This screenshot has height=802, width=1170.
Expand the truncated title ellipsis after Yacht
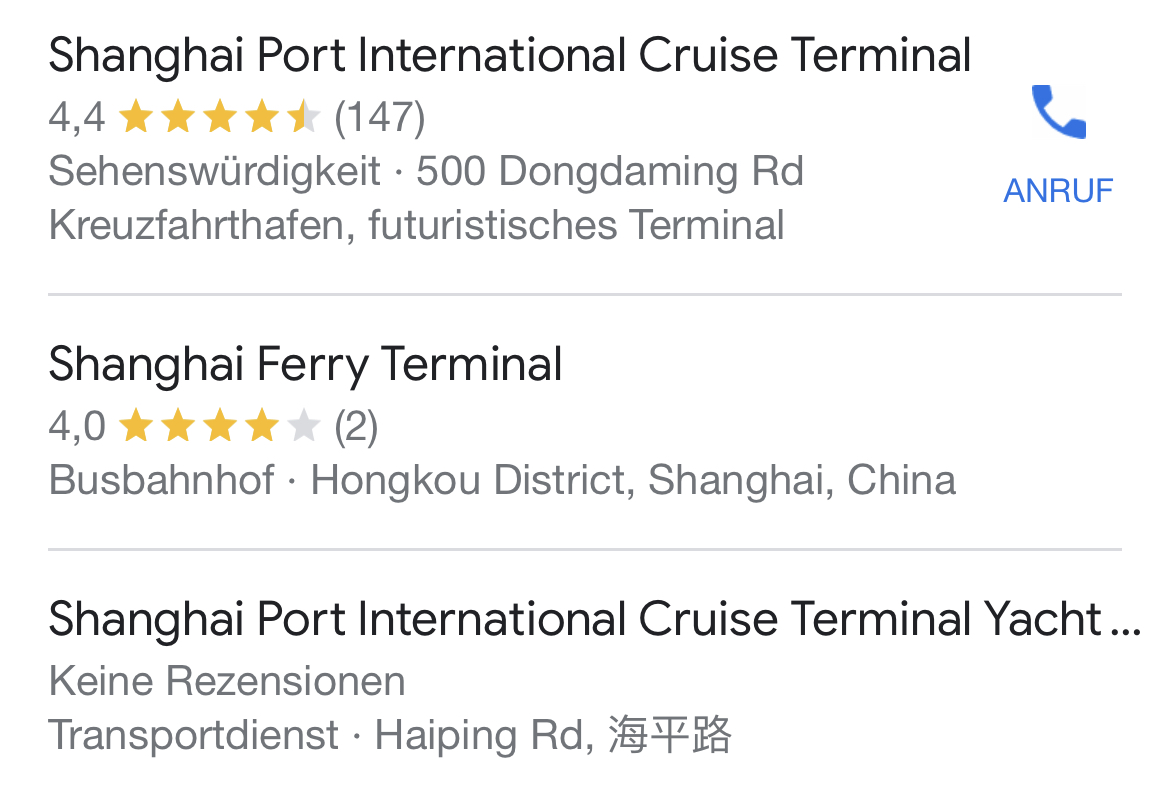(1126, 622)
